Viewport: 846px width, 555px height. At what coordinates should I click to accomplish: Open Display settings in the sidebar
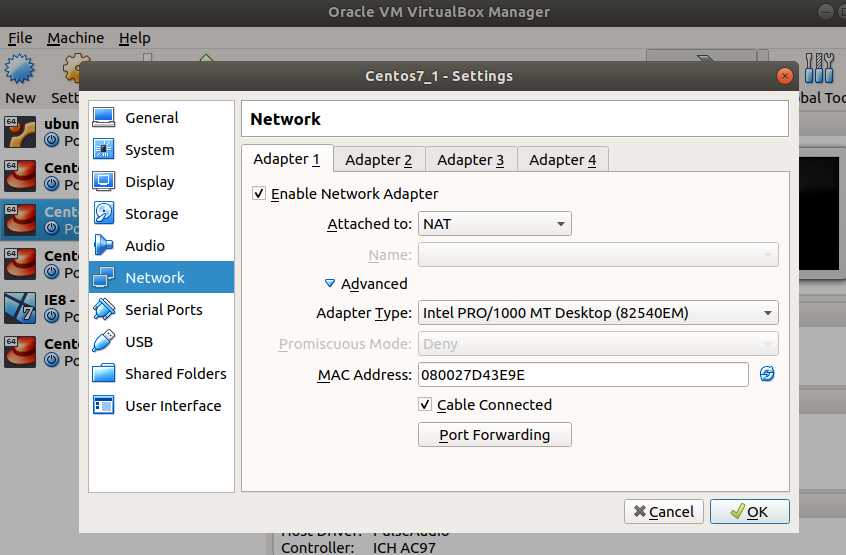(149, 182)
